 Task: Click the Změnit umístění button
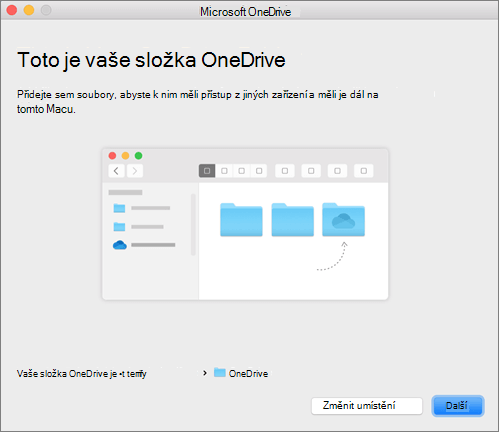click(x=367, y=406)
